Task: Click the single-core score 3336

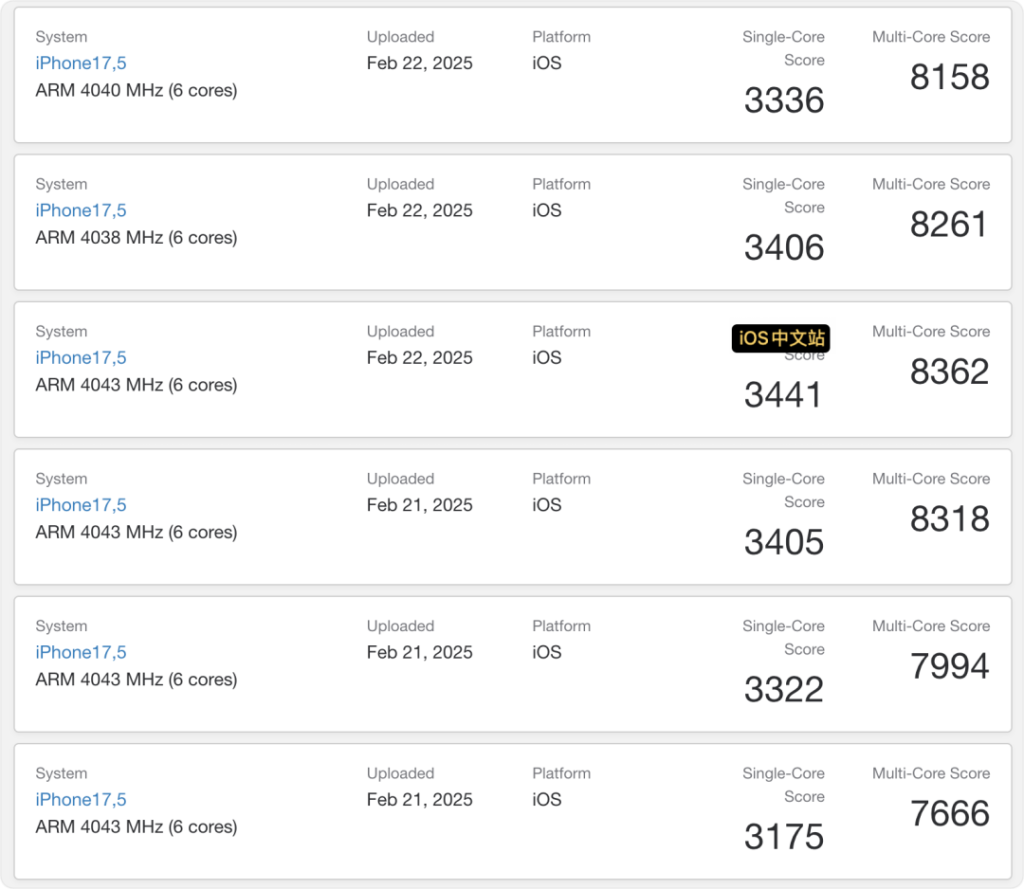Action: coord(784,100)
